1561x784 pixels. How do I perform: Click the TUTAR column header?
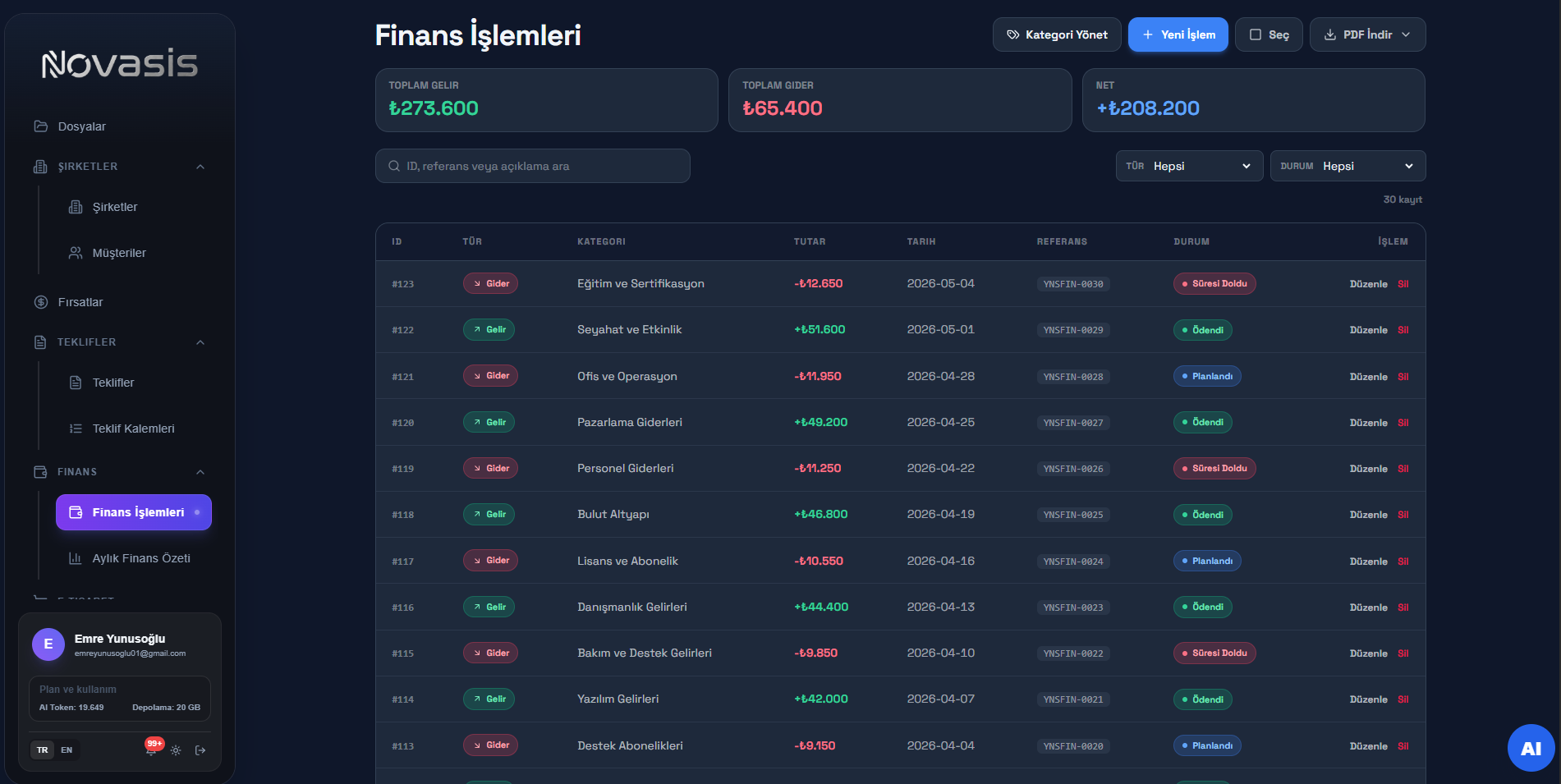coord(810,241)
